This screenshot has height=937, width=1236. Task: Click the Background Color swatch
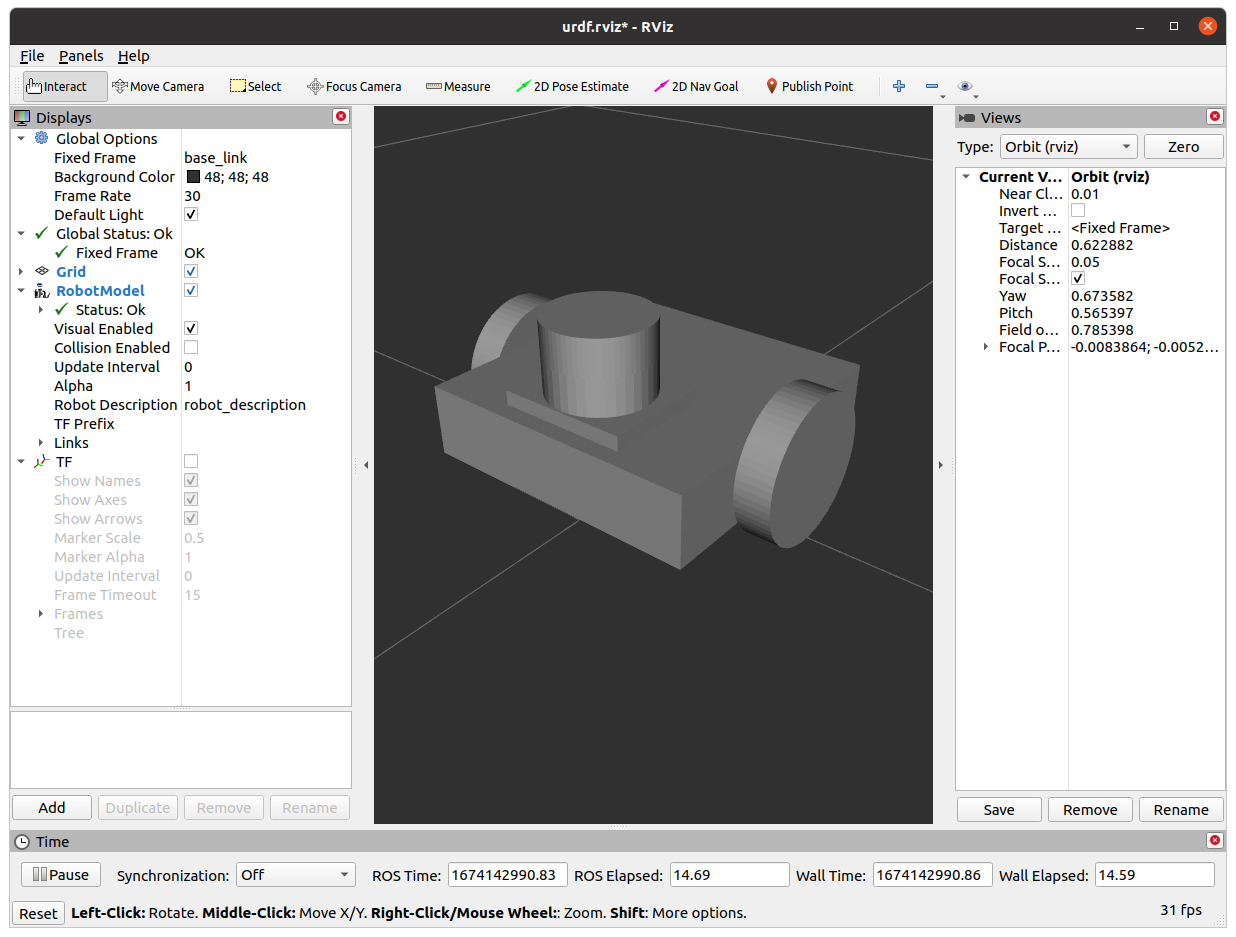coord(194,176)
